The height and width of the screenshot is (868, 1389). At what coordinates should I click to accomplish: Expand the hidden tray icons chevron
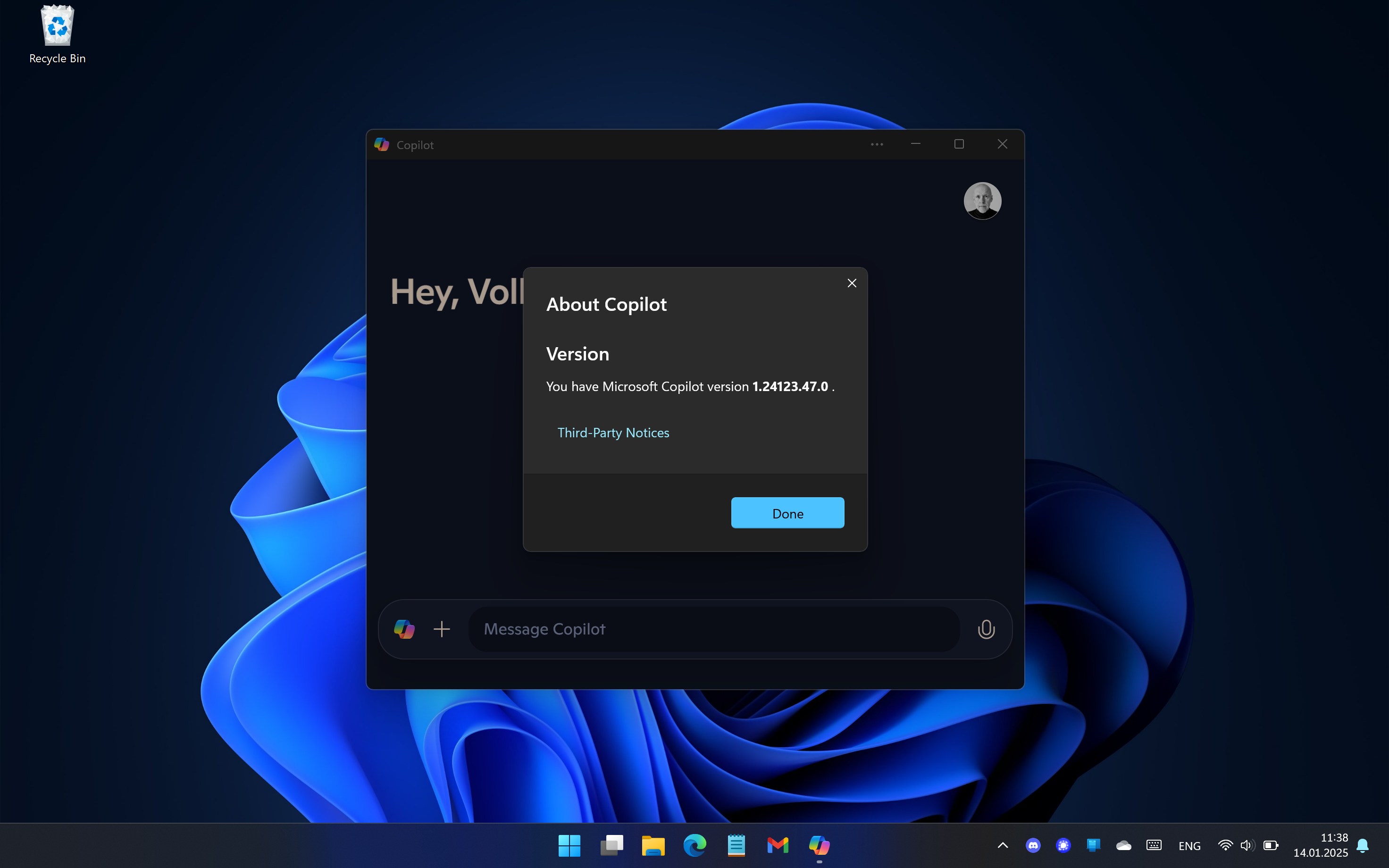(x=1003, y=845)
